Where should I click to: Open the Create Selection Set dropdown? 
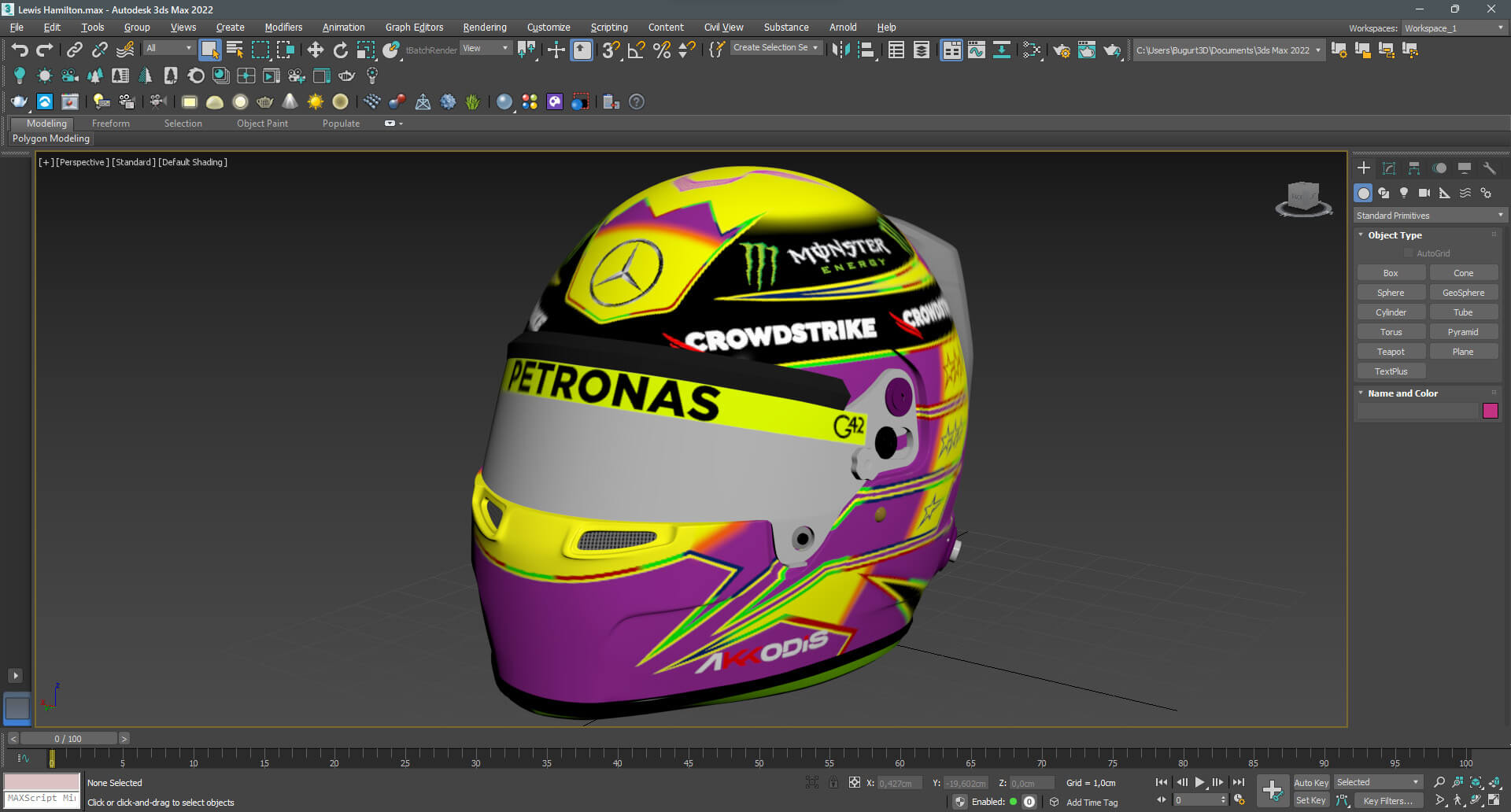(775, 48)
